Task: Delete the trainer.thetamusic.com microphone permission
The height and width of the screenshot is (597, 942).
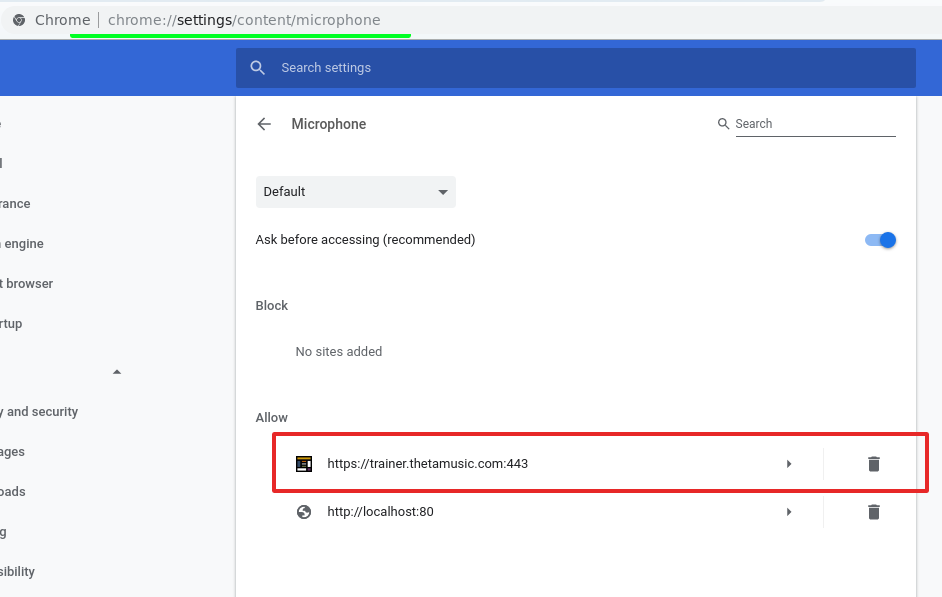Action: point(873,463)
